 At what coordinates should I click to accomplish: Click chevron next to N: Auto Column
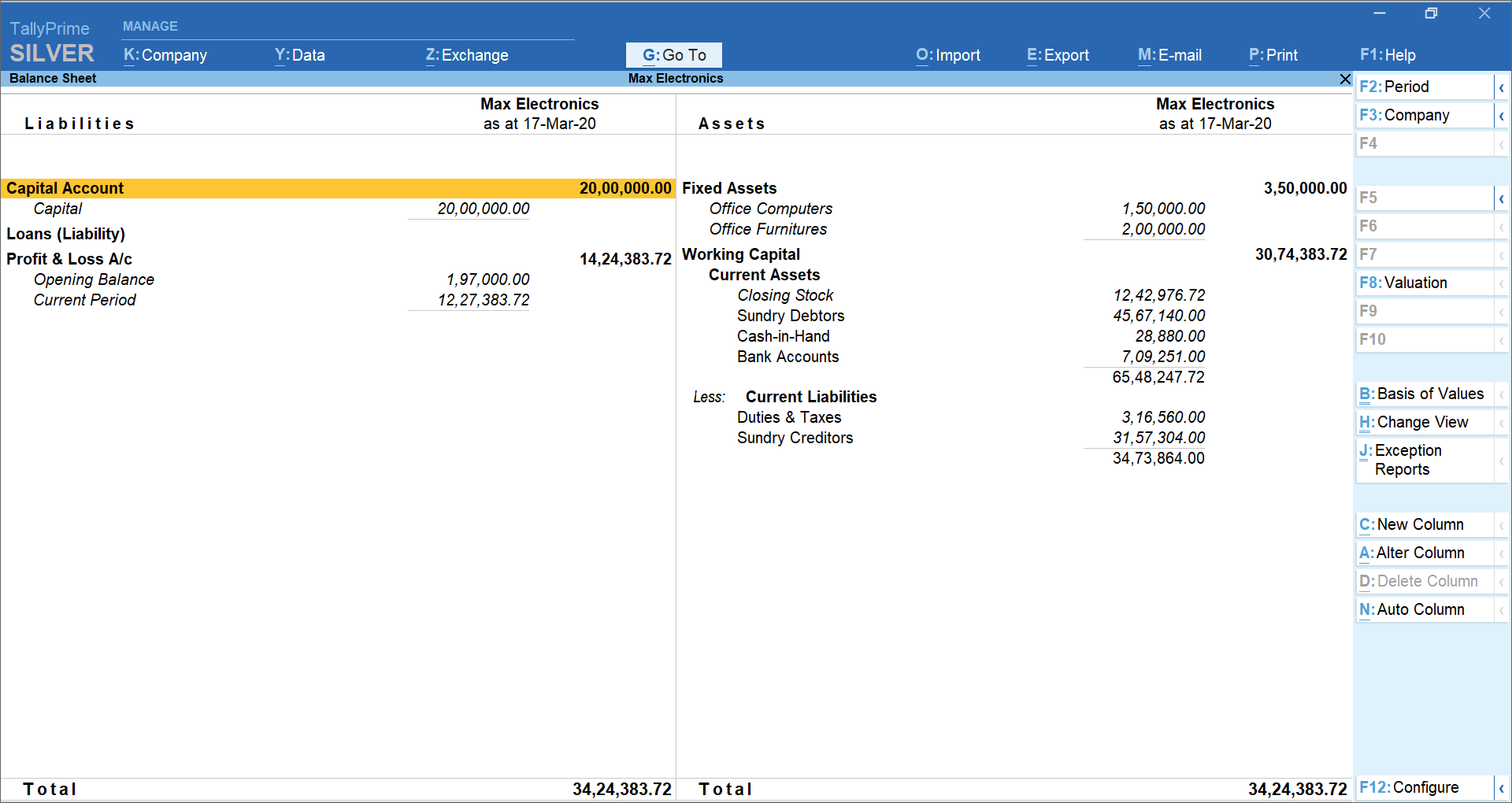[x=1502, y=610]
